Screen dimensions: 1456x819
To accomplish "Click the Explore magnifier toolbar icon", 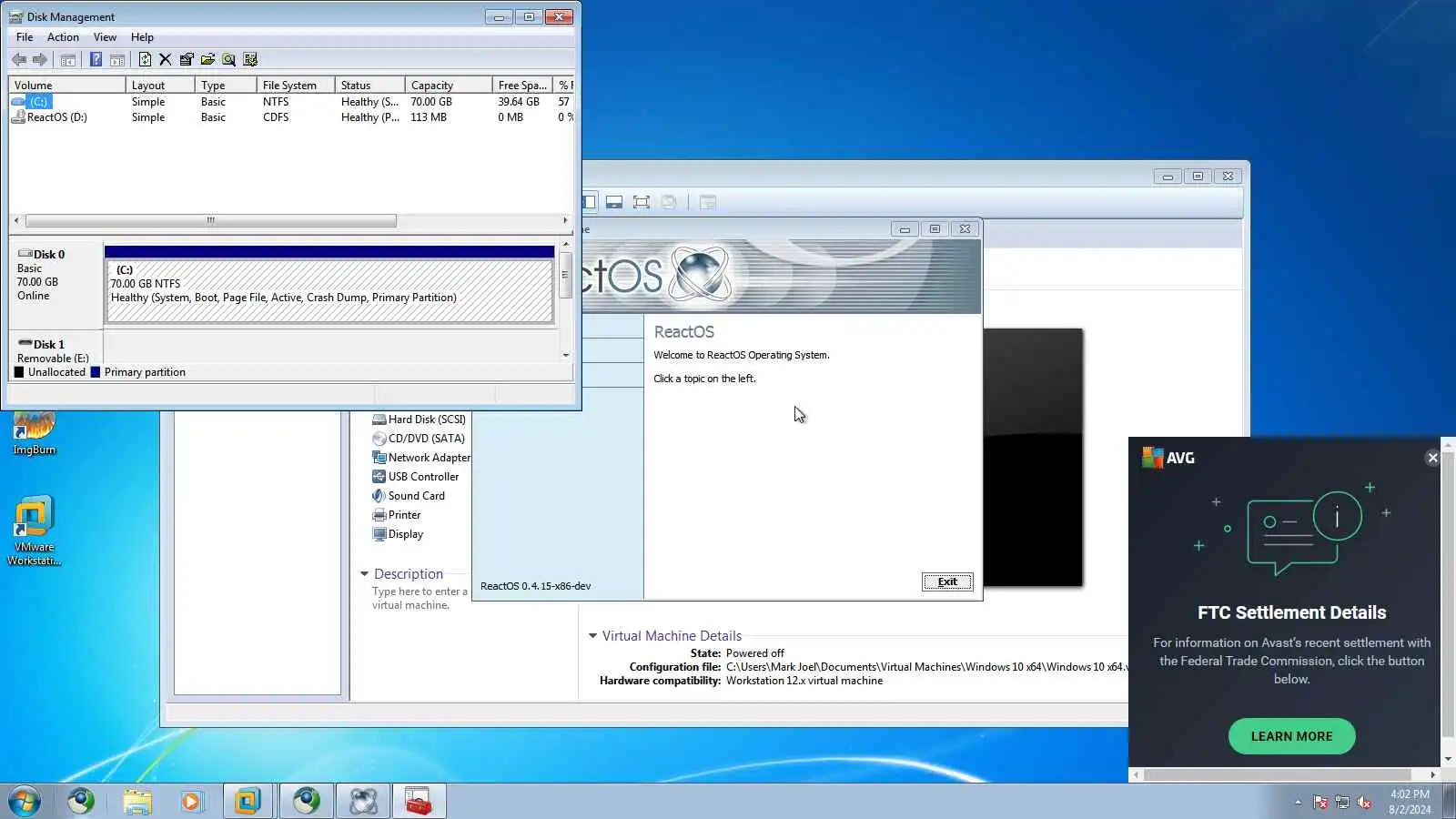I will (229, 60).
